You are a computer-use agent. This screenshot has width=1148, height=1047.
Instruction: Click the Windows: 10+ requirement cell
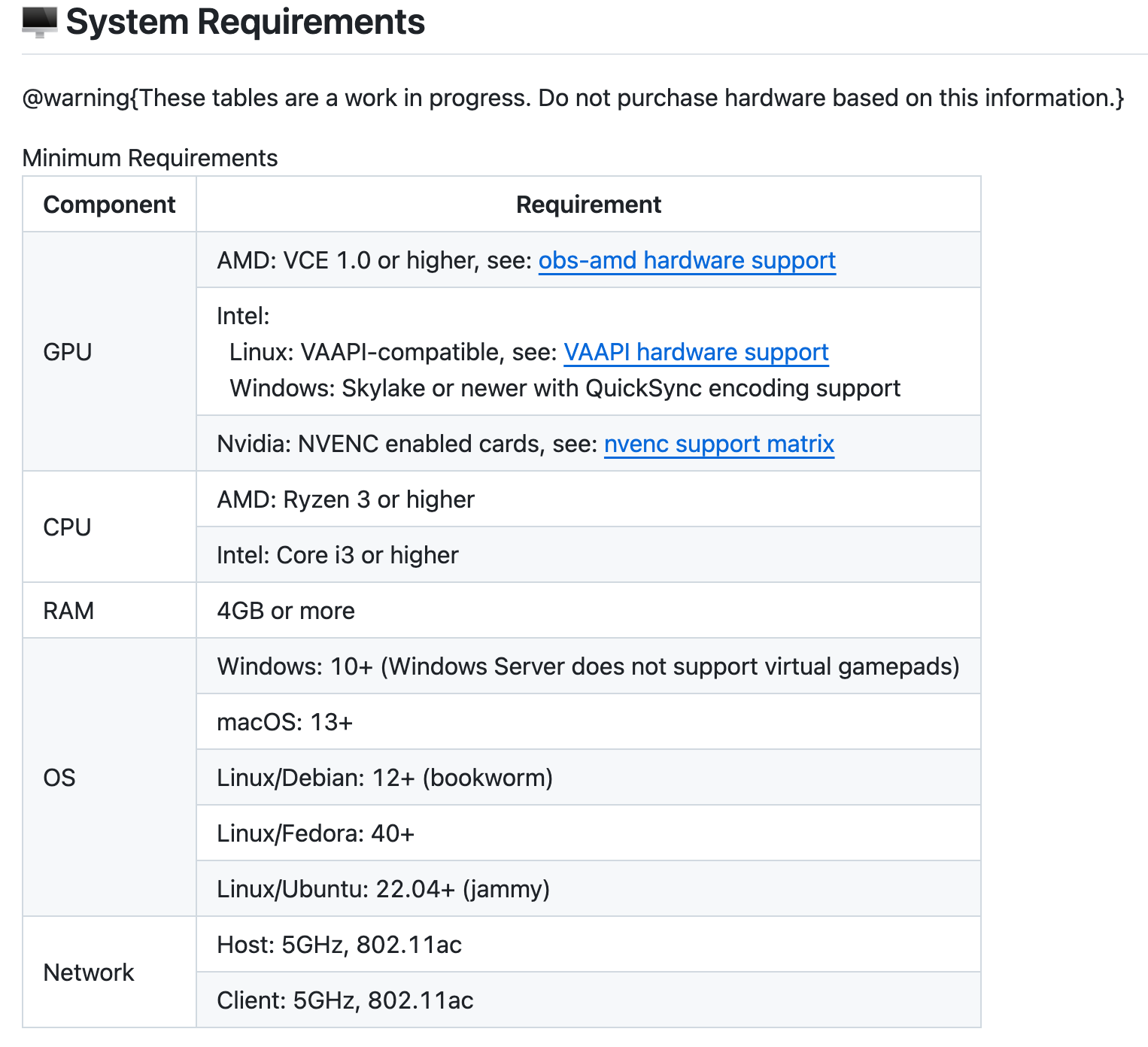588,666
